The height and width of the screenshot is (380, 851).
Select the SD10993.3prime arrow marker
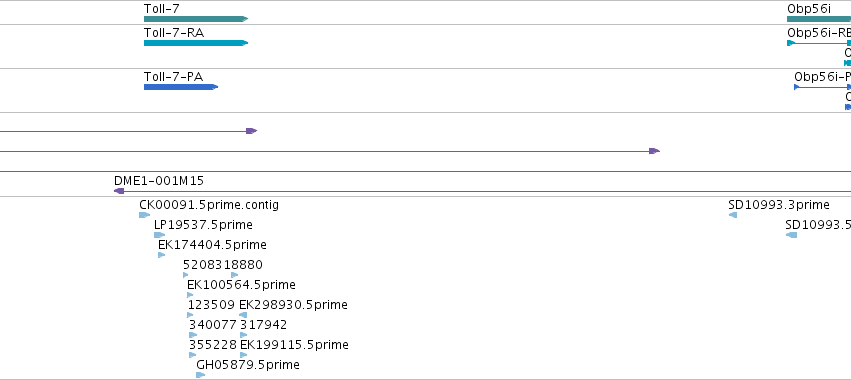coord(733,215)
